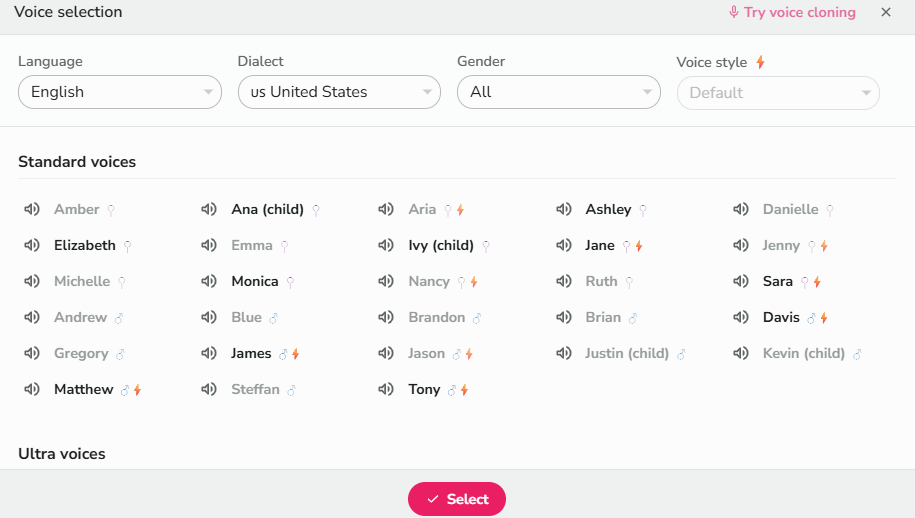
Task: Select the Brandon voice name
Action: coord(436,317)
